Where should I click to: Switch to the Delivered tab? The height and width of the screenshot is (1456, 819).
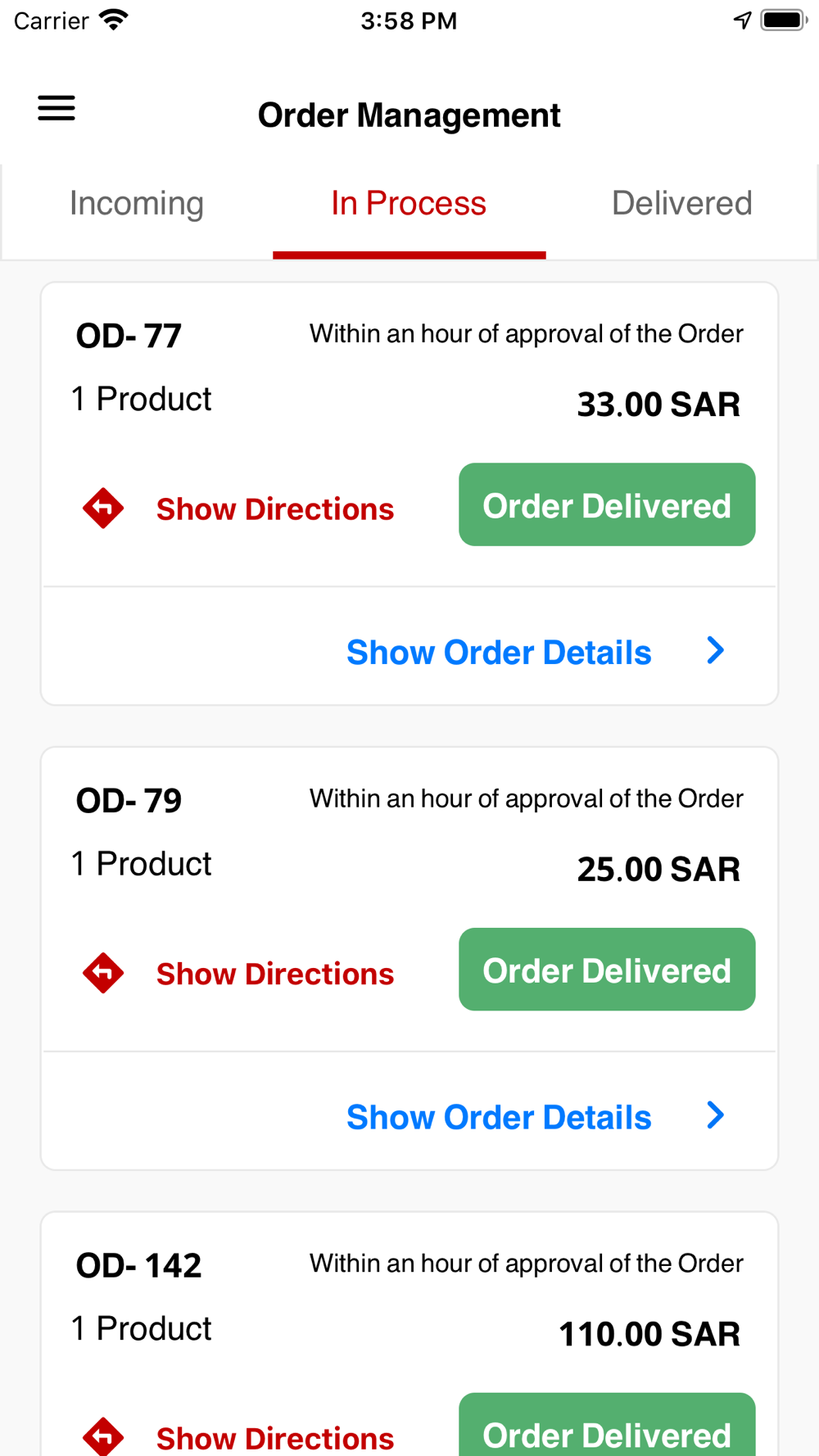click(x=681, y=203)
